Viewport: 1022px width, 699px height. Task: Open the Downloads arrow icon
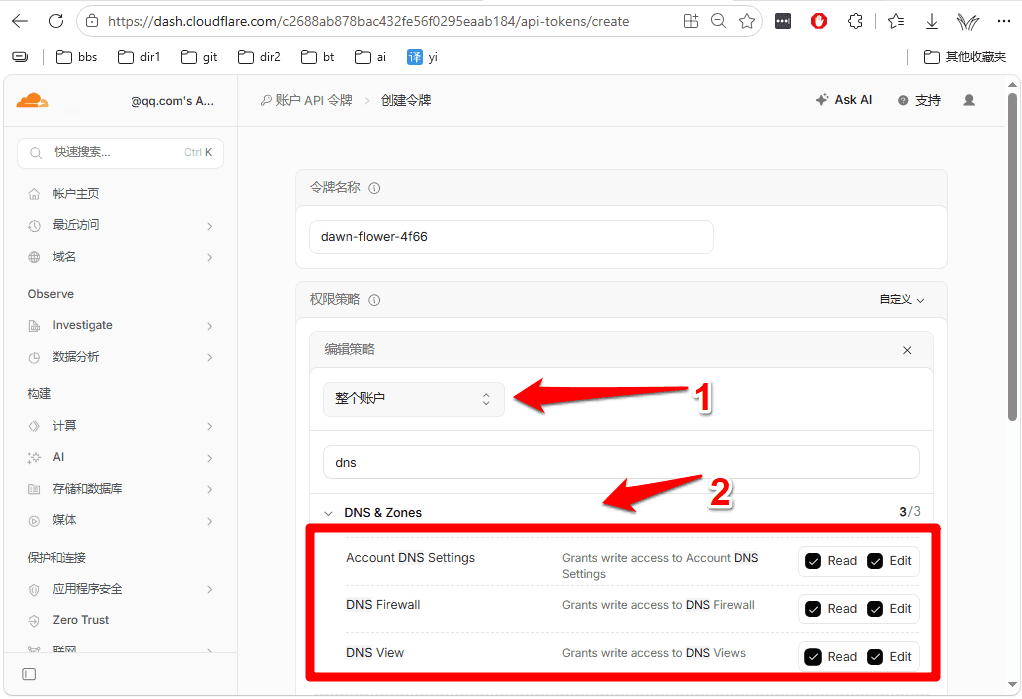click(x=932, y=22)
